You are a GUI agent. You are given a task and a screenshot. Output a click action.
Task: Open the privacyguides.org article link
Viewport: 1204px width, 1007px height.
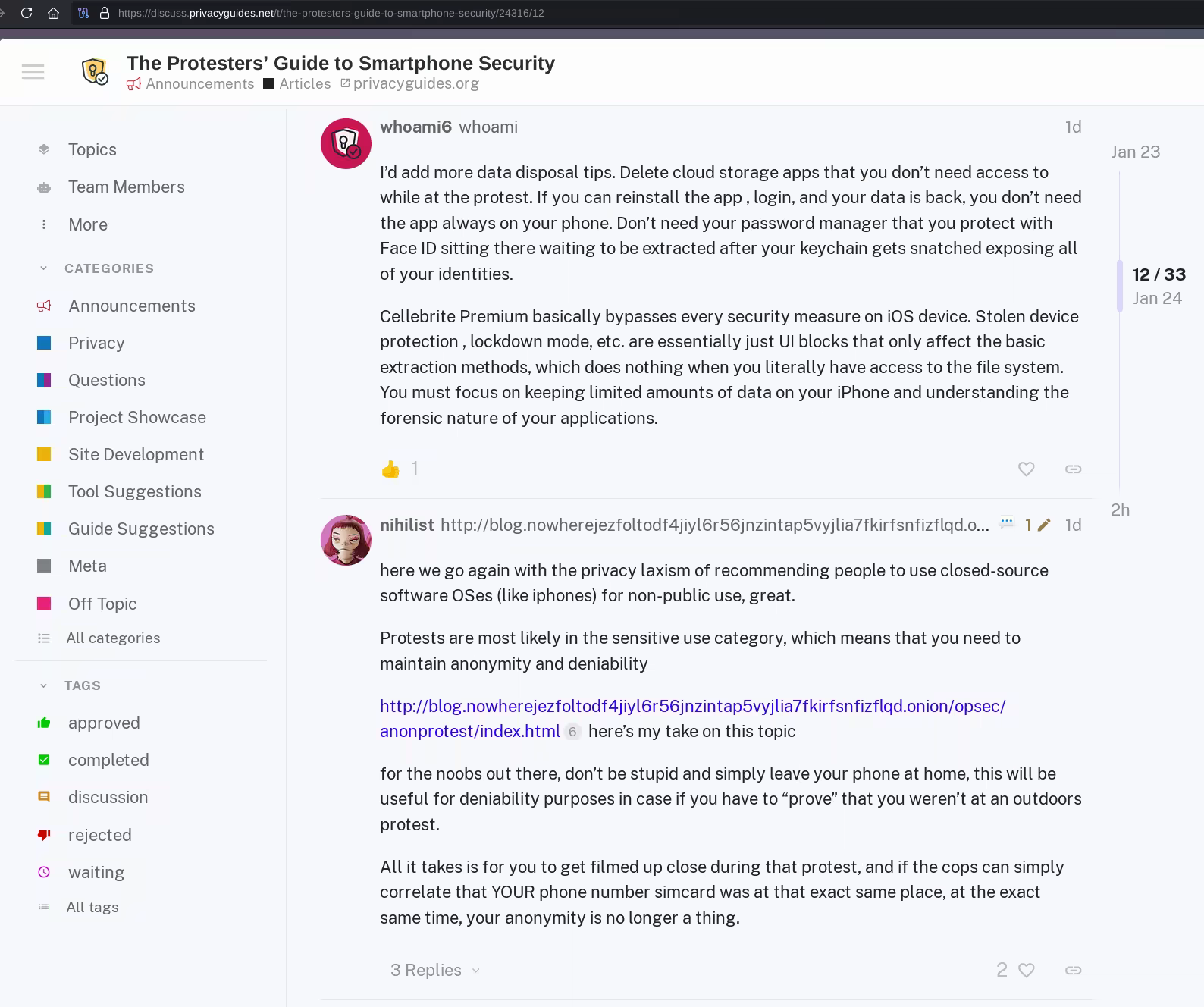click(x=415, y=83)
